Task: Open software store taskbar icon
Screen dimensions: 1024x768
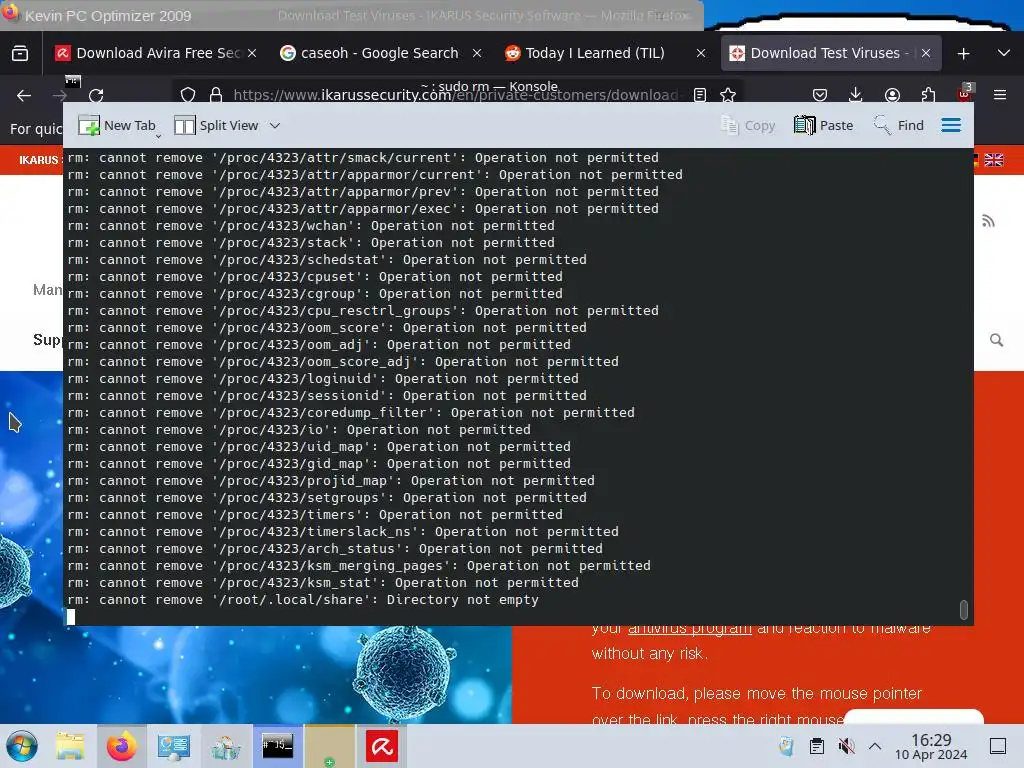Action: tap(225, 746)
